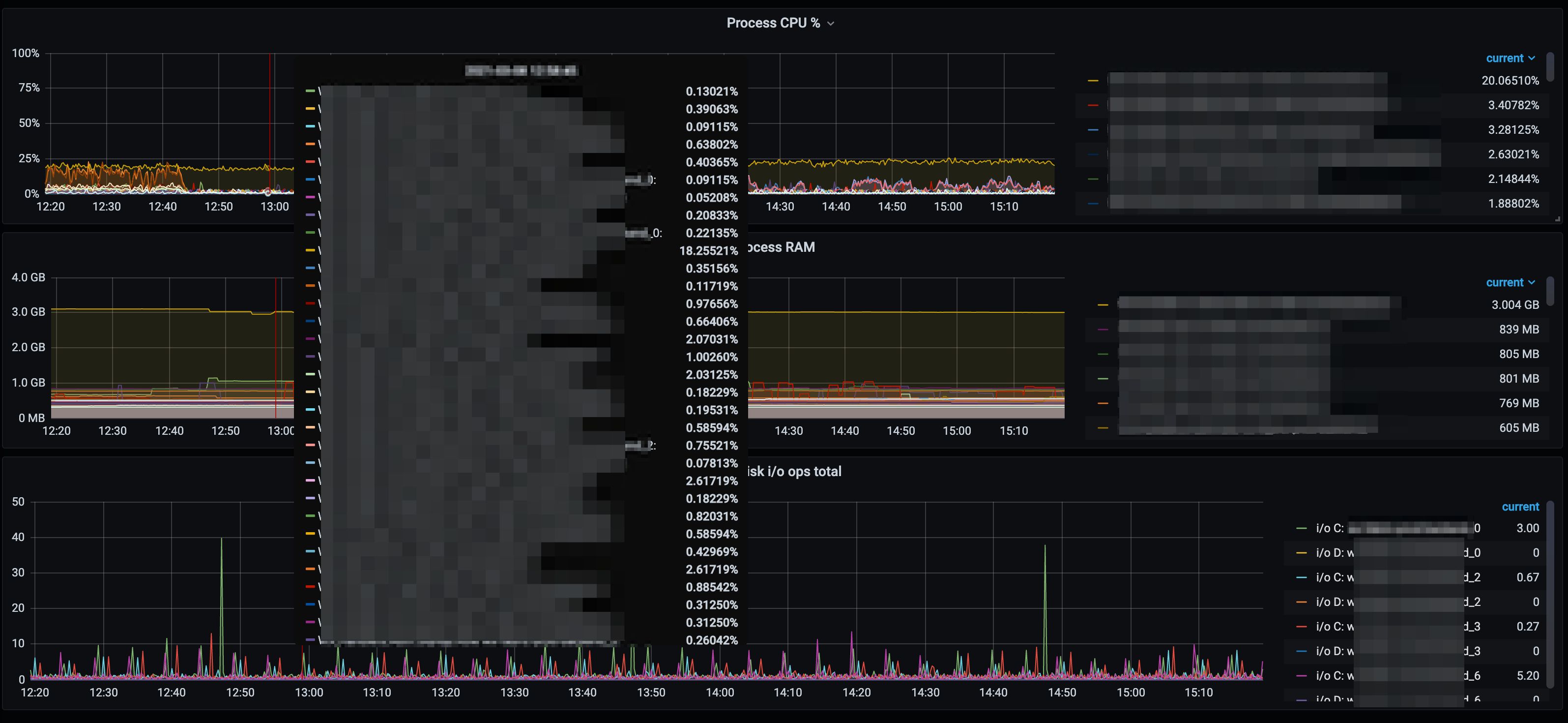Click the orange series color icon beside 769 MB

(x=1103, y=403)
